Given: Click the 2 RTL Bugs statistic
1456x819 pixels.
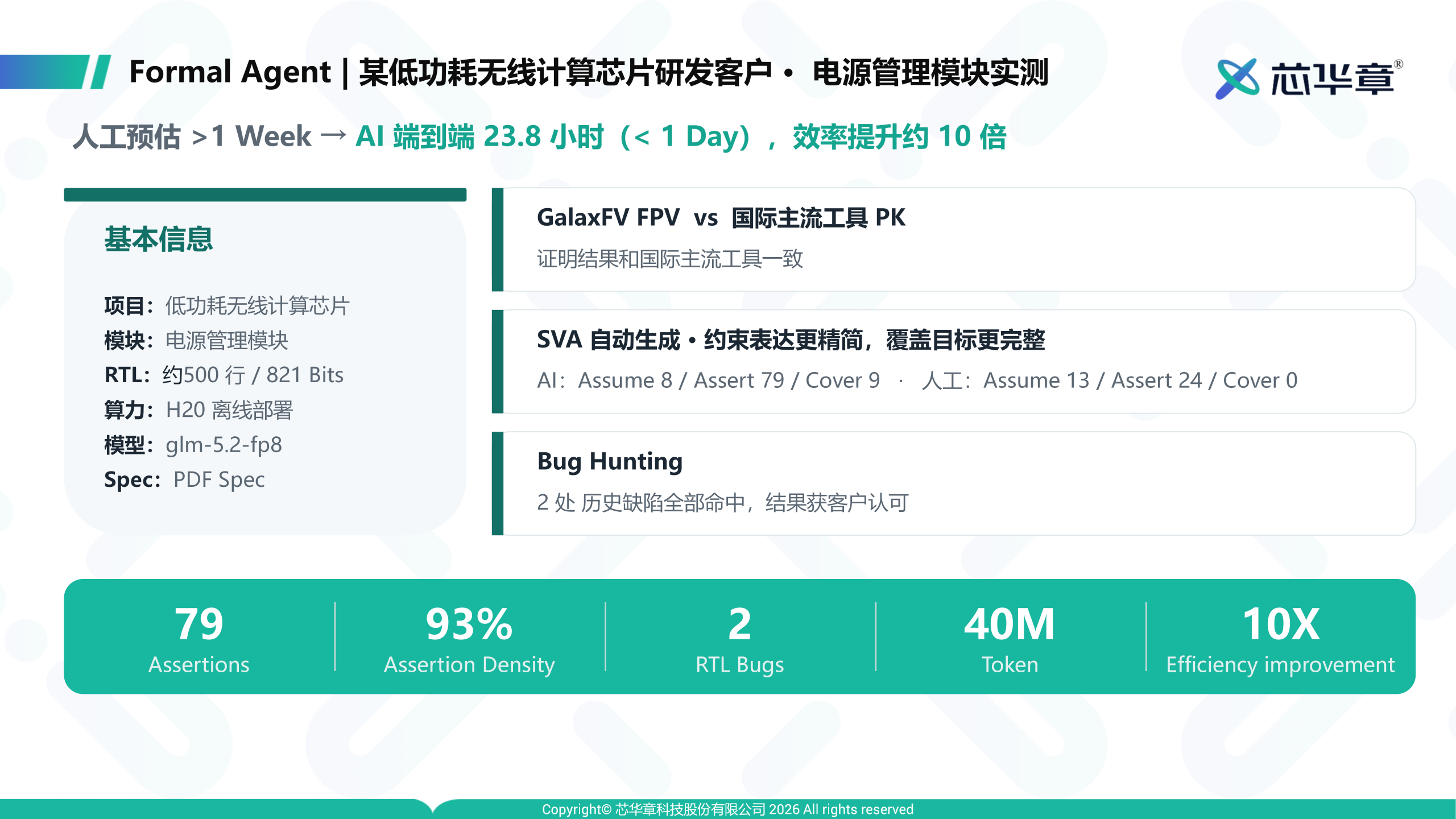Looking at the screenshot, I should click(739, 638).
